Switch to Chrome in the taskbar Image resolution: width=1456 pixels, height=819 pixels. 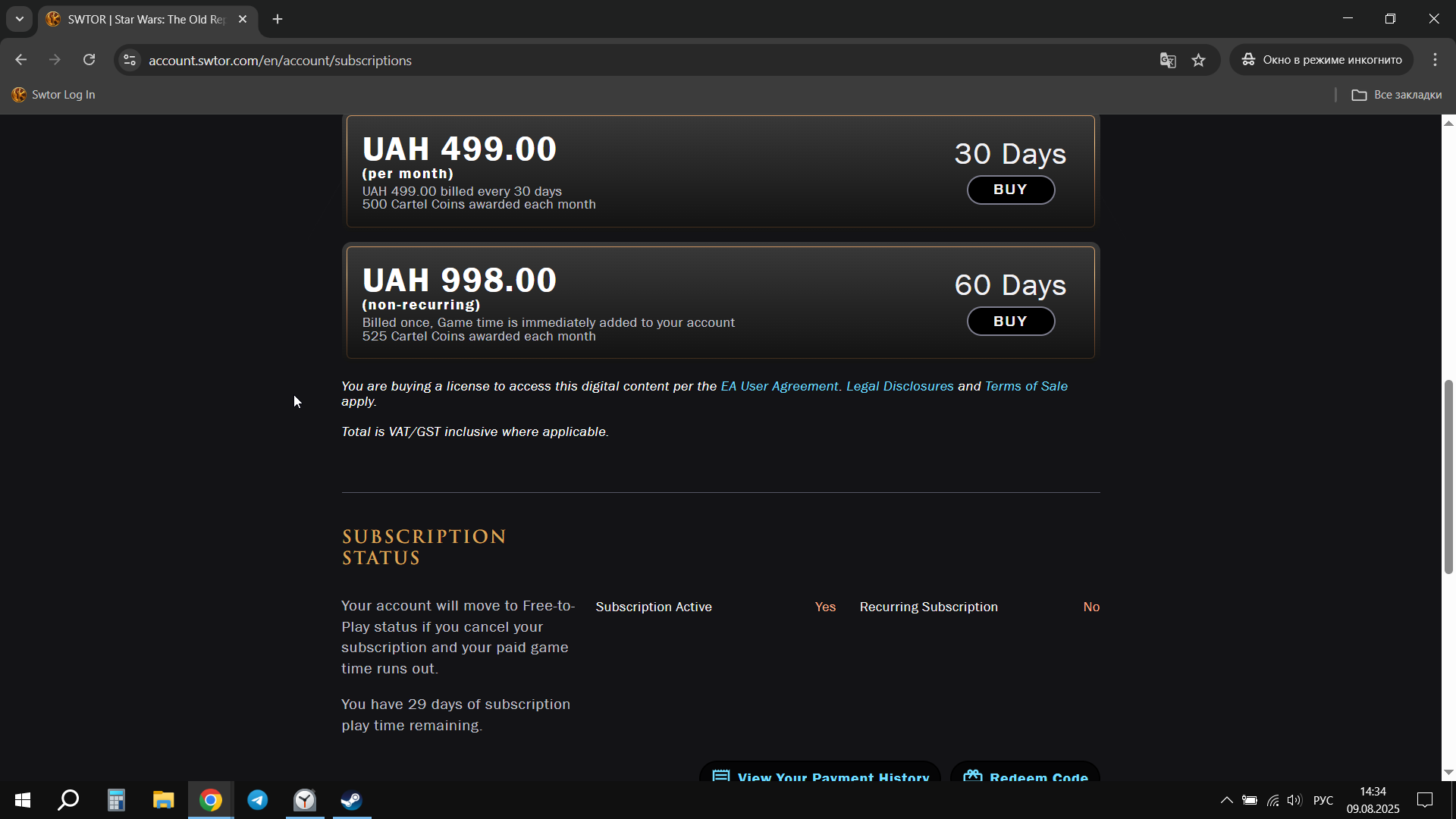point(211,800)
